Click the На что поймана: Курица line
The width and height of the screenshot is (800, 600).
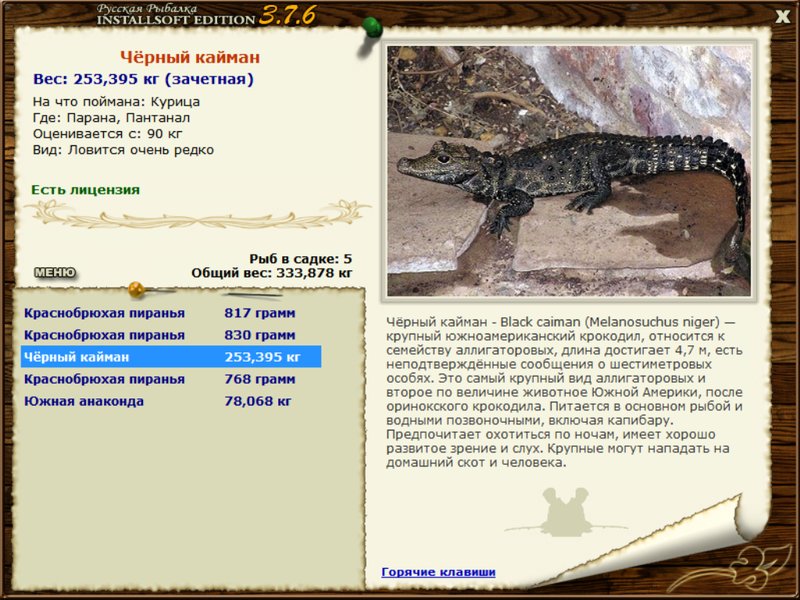coord(116,102)
